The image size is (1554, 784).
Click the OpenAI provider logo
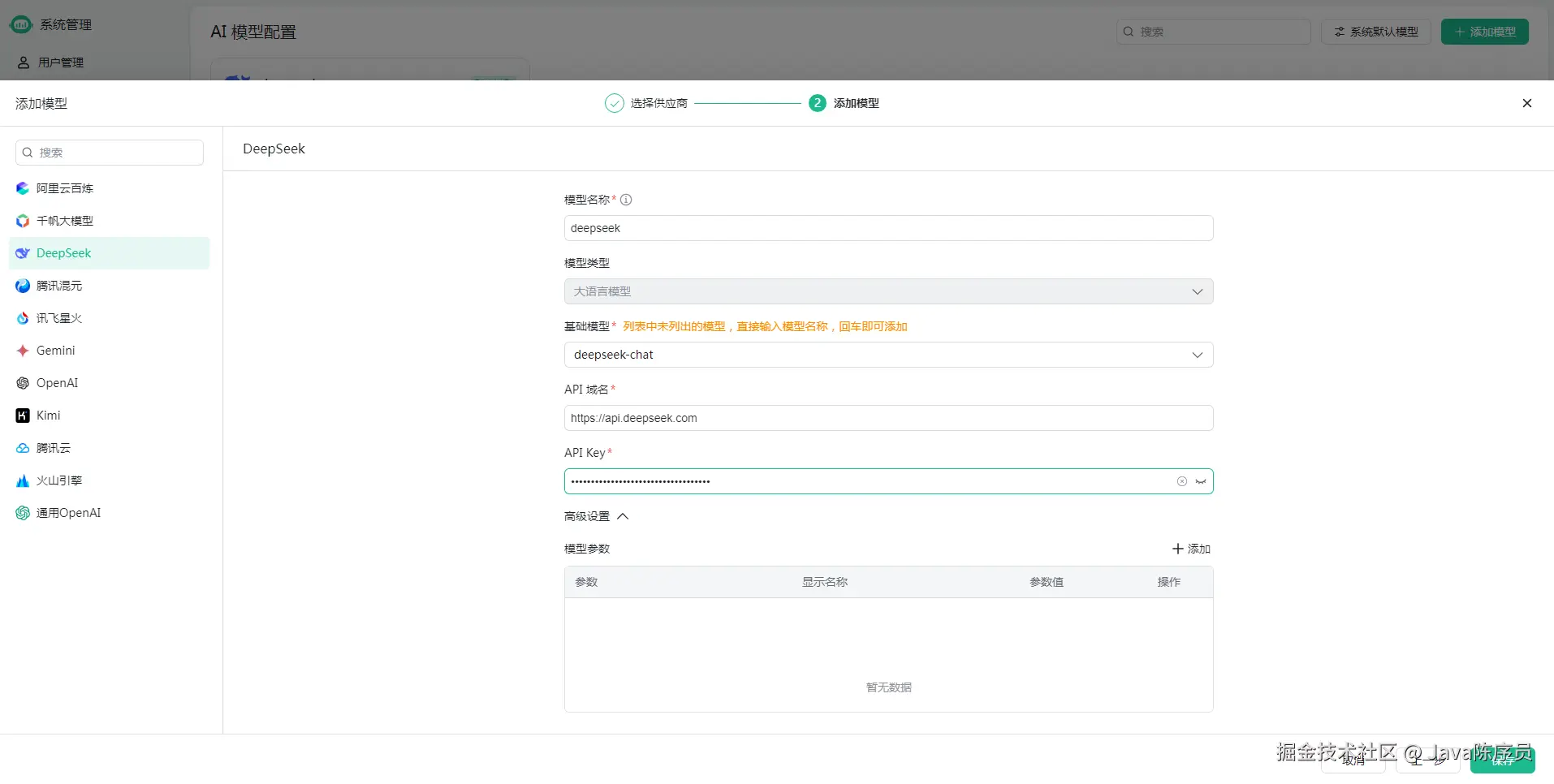tap(23, 383)
